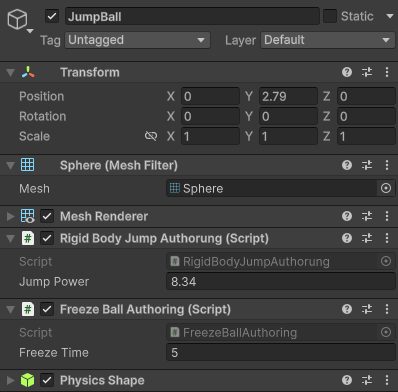Click the Rigid Body Jump script icon

(28, 238)
